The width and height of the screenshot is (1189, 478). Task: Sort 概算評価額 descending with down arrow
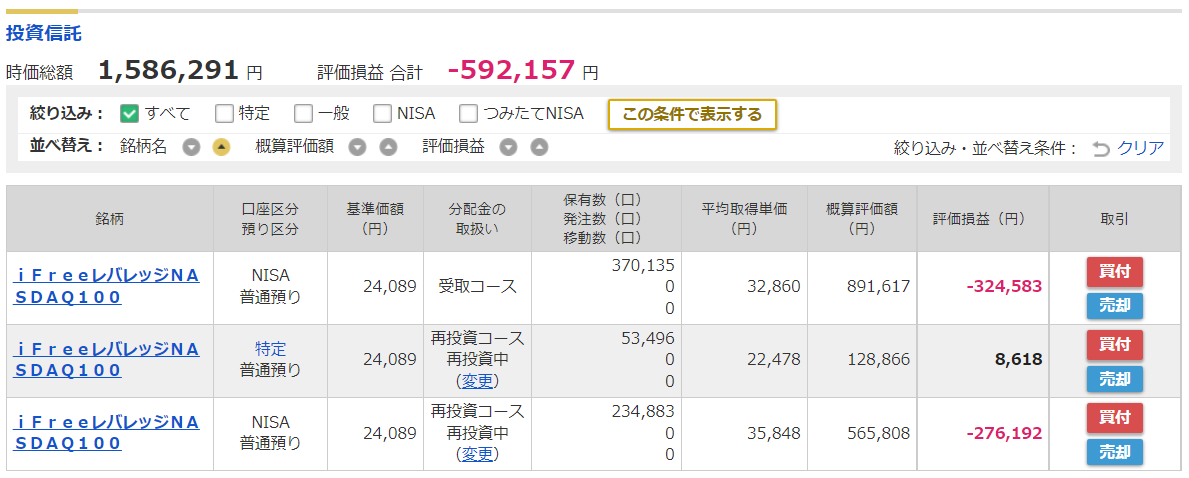coord(357,147)
